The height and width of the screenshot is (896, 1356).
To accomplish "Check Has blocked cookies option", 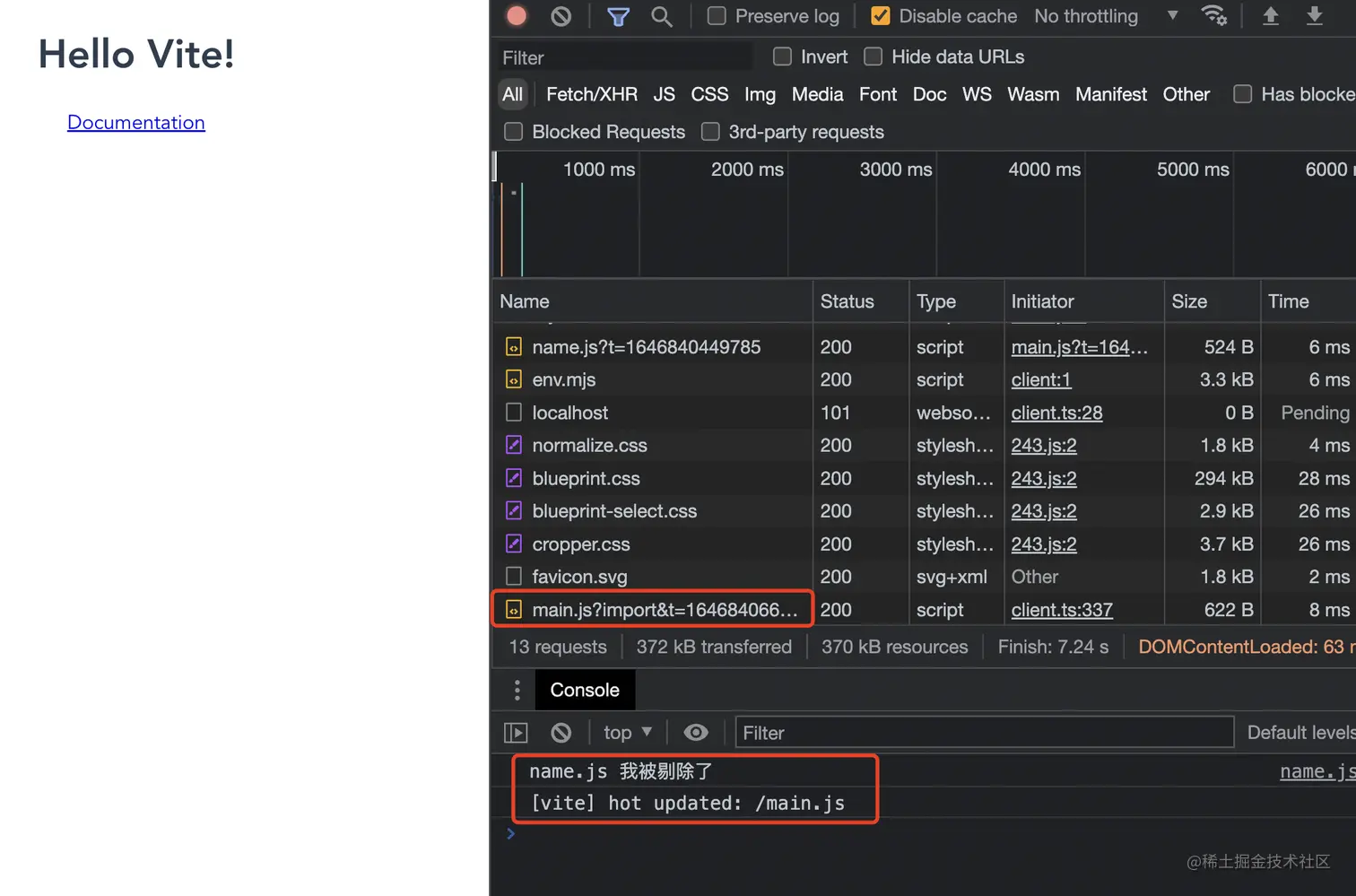I will coord(1243,94).
